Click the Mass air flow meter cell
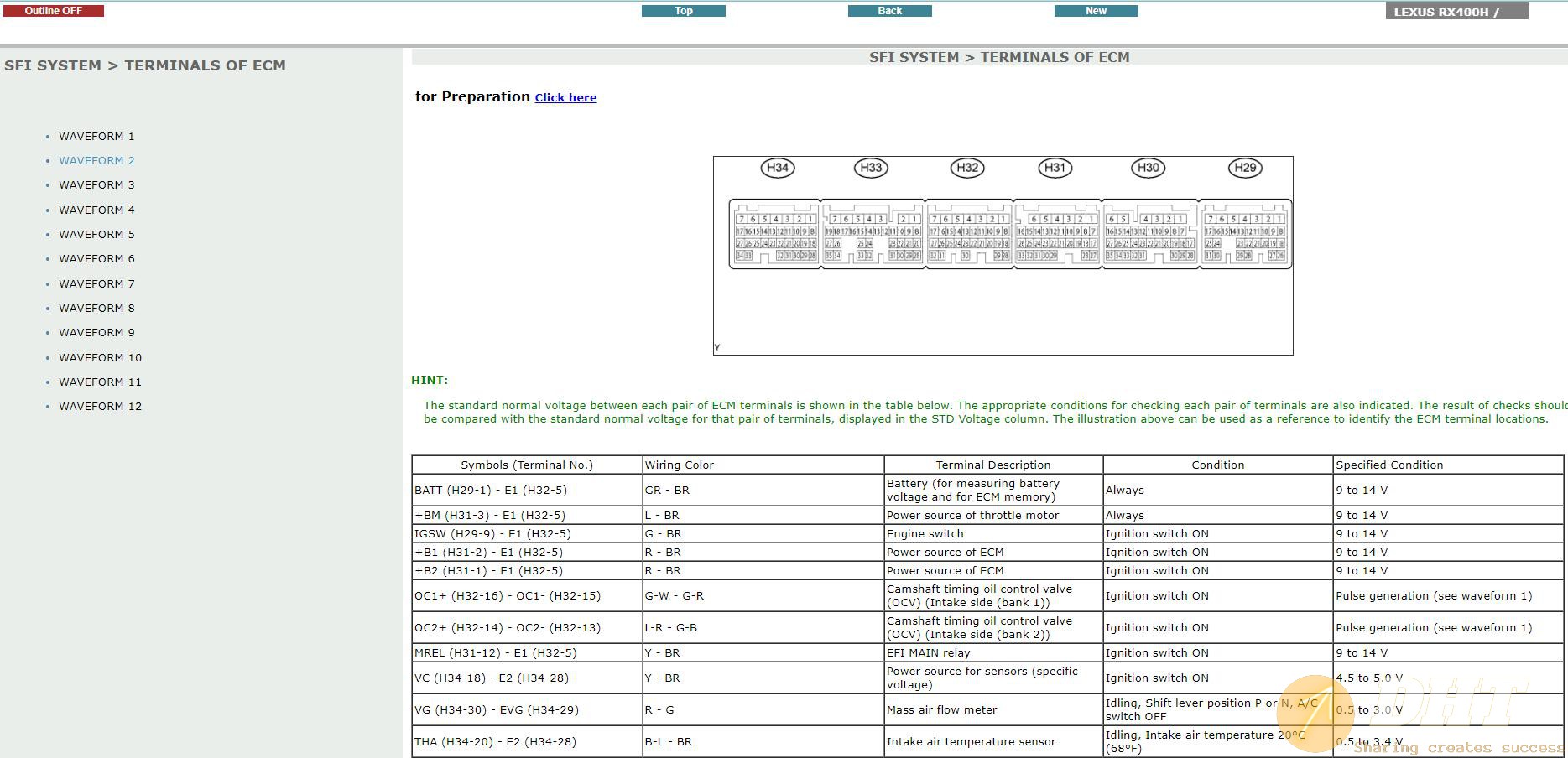Viewport: 1568px width, 758px height. (x=993, y=709)
